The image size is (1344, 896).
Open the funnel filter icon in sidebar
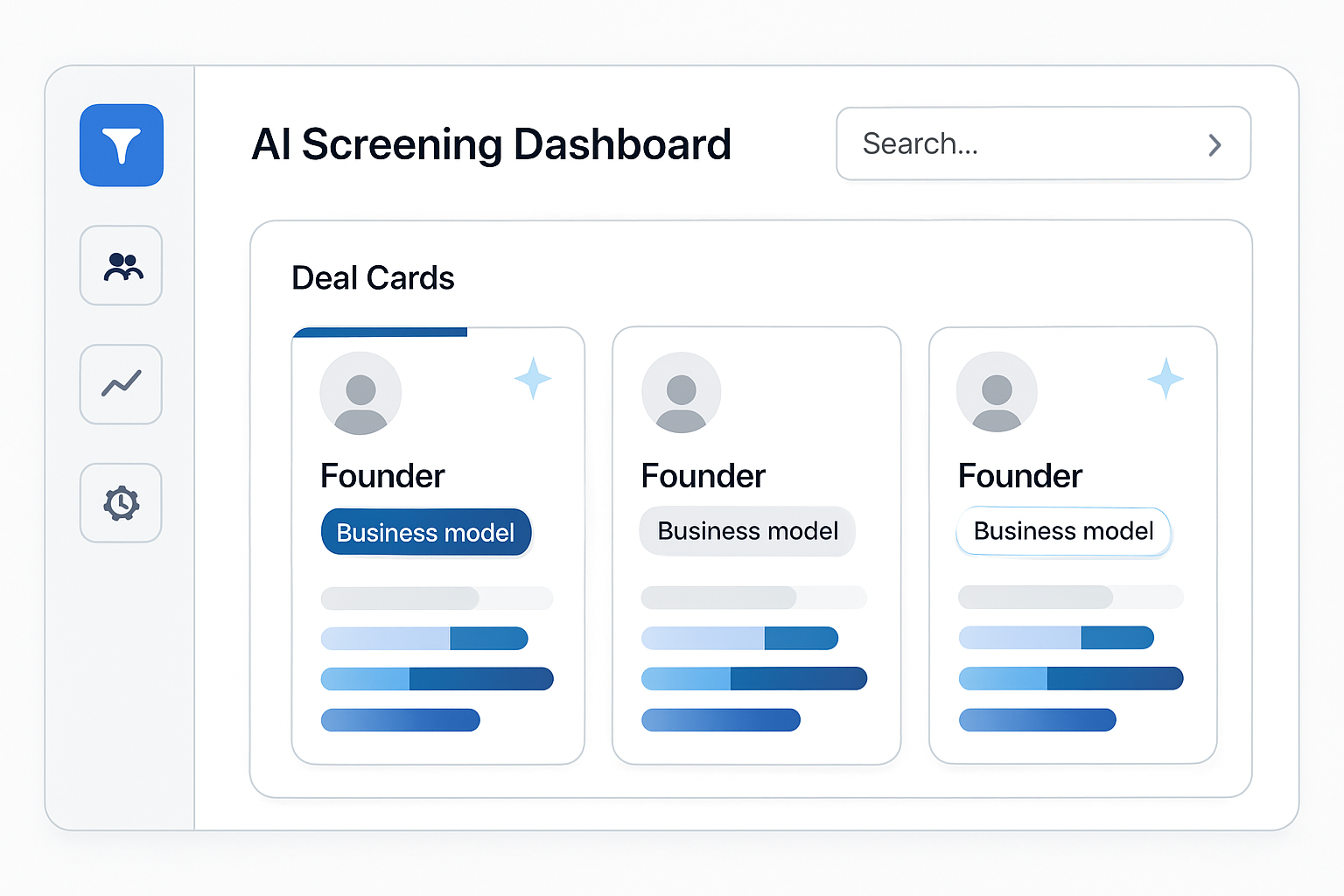click(x=122, y=145)
